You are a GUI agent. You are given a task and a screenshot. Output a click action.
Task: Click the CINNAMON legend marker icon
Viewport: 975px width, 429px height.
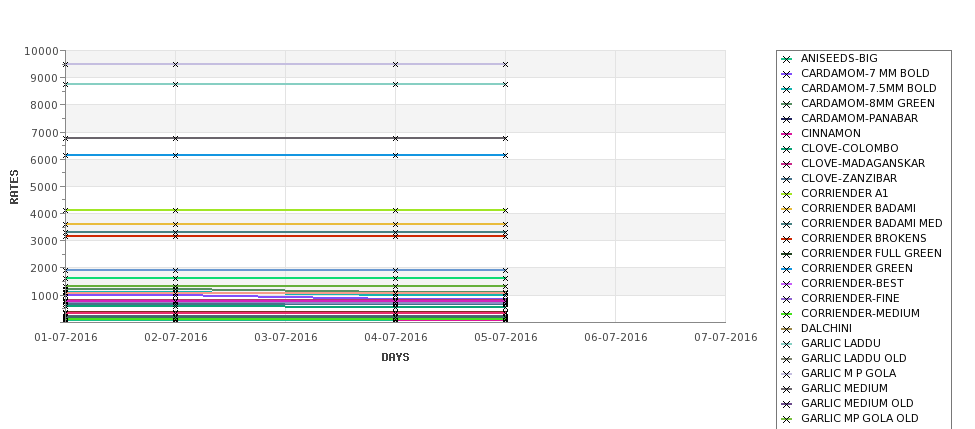pyautogui.click(x=787, y=134)
